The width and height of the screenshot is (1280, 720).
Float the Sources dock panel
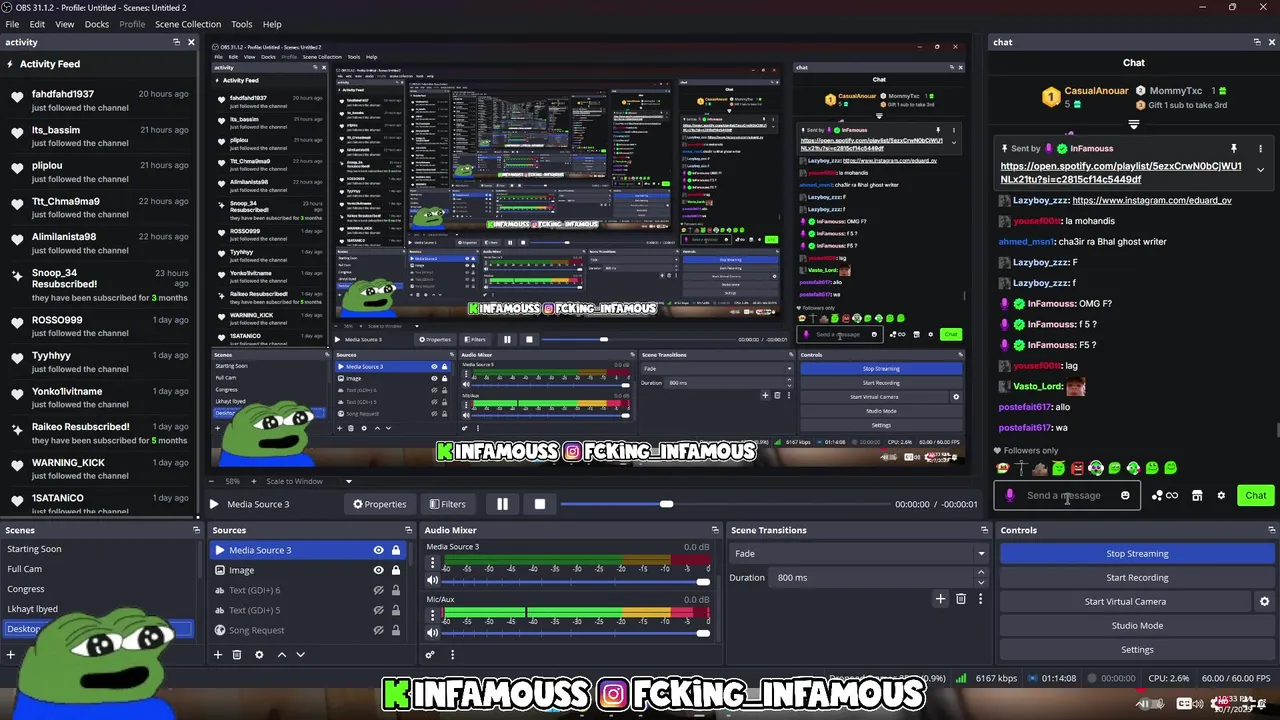coord(408,530)
